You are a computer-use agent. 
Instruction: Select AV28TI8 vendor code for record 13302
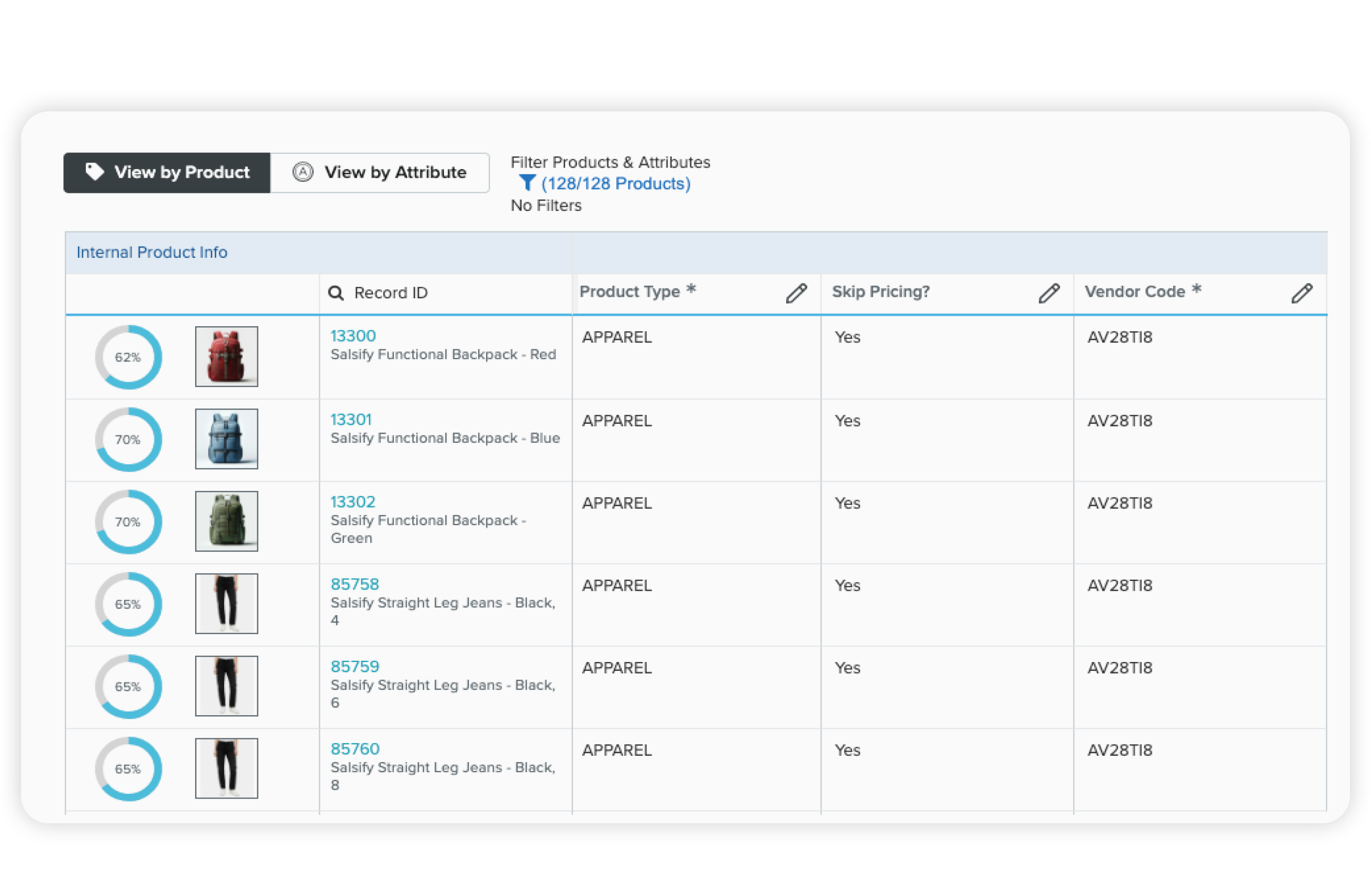(x=1200, y=522)
